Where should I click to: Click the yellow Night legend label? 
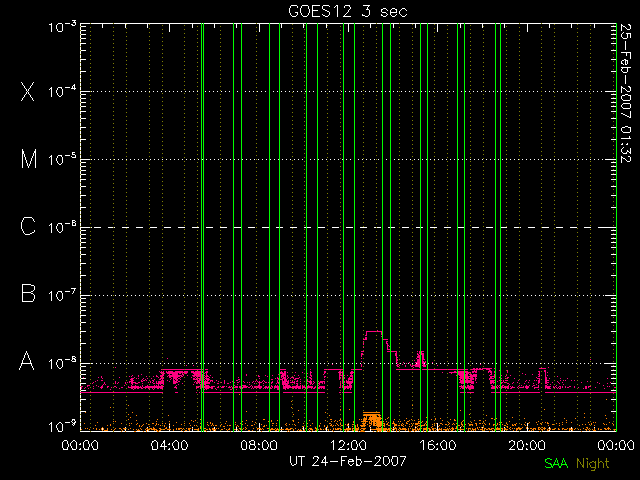click(x=593, y=464)
